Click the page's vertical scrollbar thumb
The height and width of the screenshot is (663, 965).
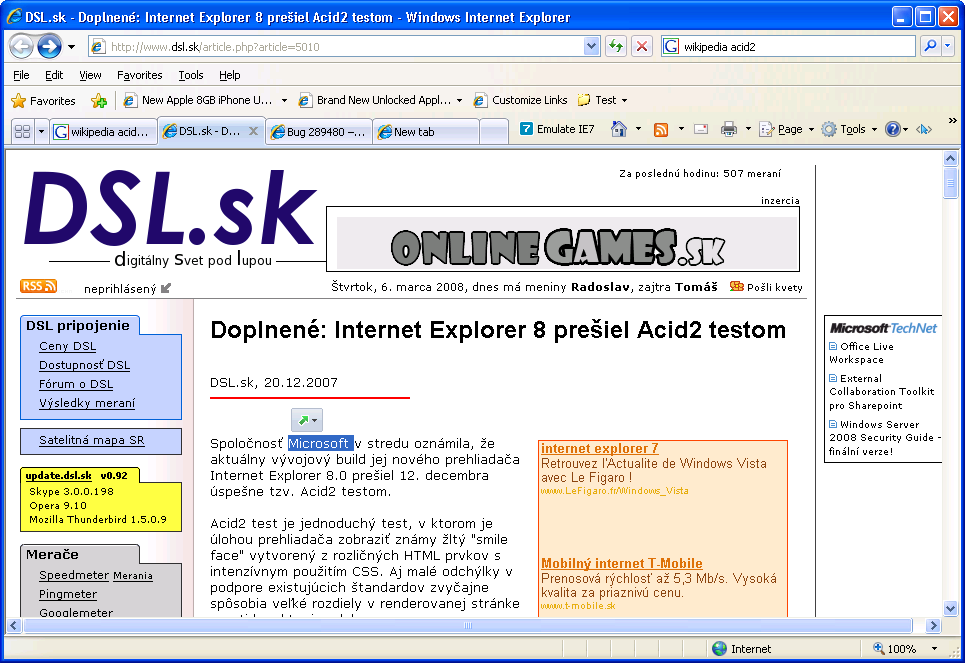tap(950, 183)
